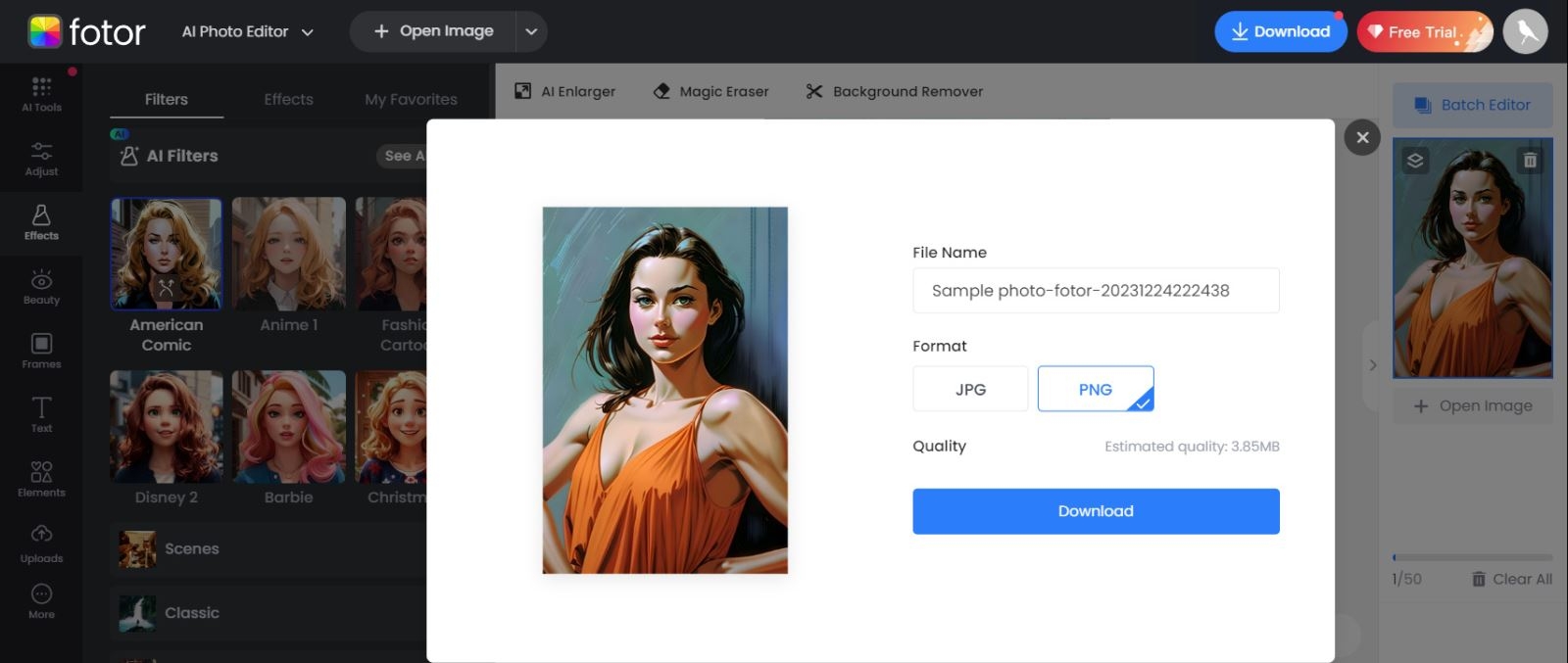The height and width of the screenshot is (663, 1568).
Task: Edit the File Name field
Action: point(1096,290)
